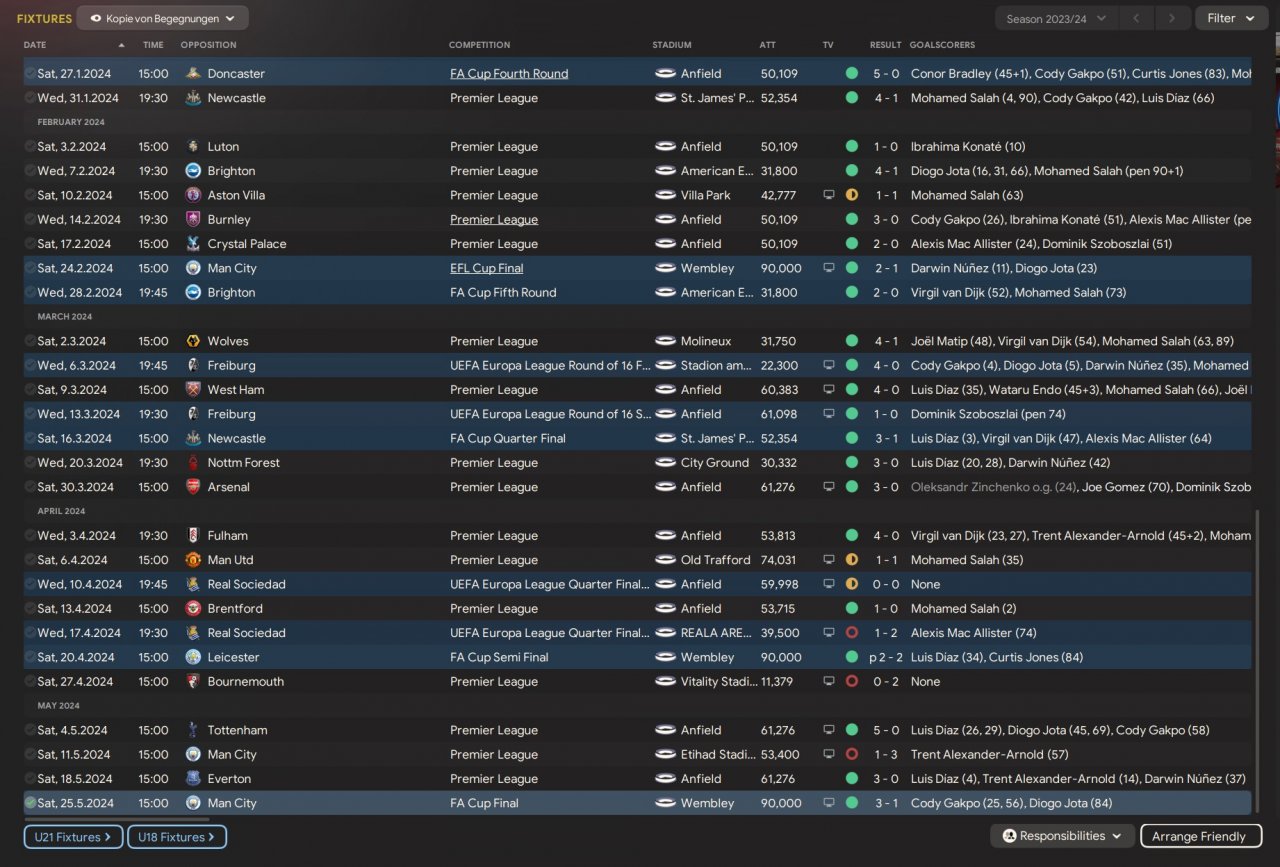Go to the next season with right arrow

(x=1171, y=18)
